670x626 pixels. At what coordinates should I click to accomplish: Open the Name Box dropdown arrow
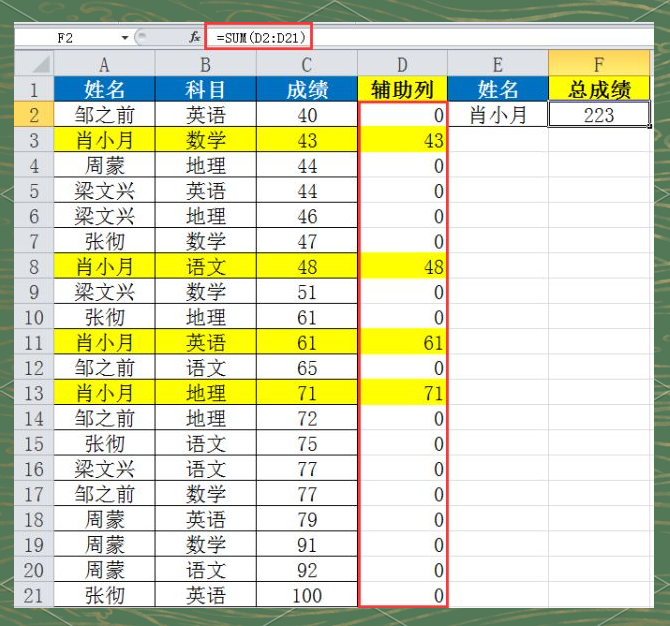click(125, 38)
